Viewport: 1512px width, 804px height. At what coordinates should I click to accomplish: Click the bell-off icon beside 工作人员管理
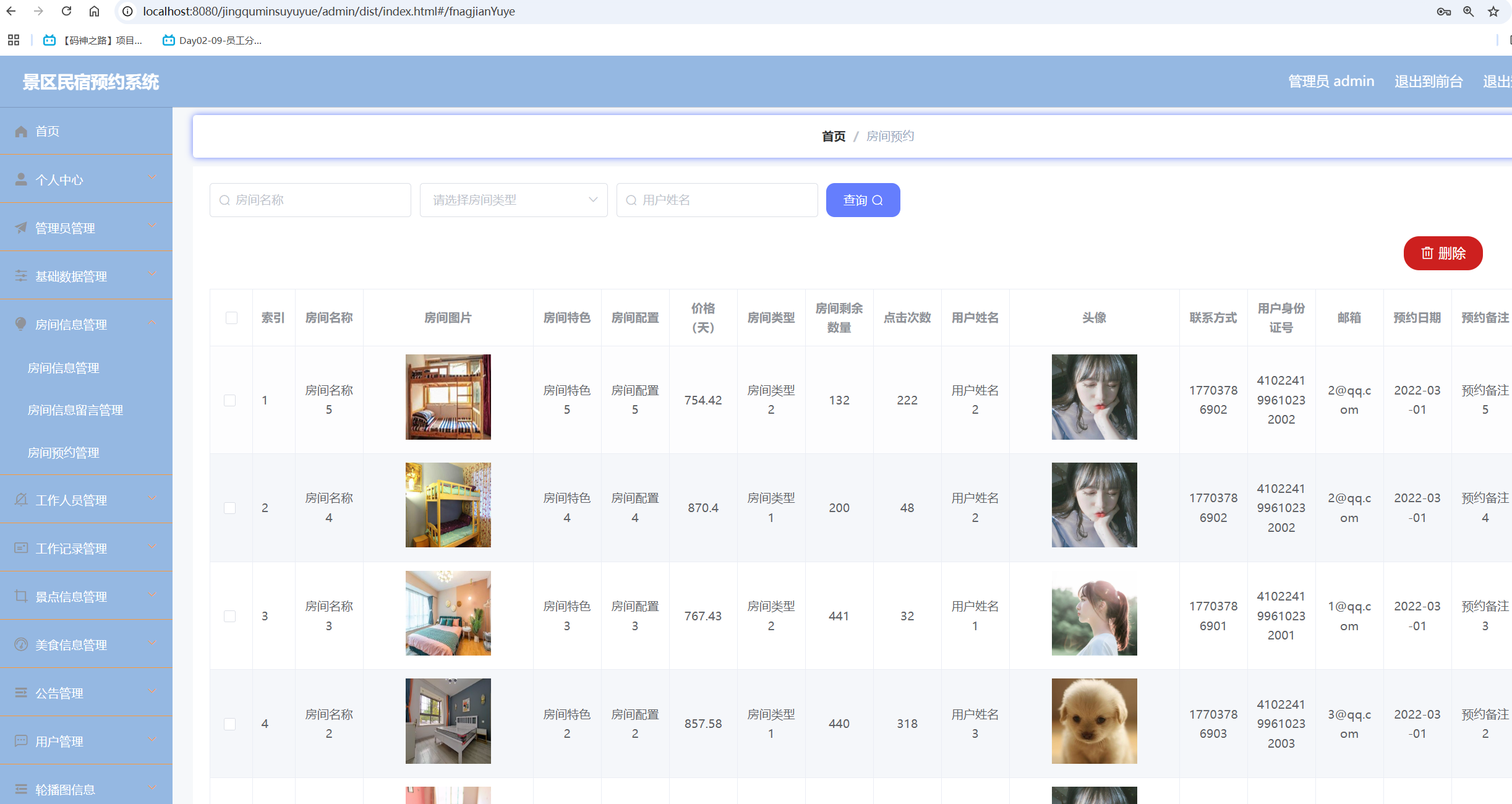(x=21, y=500)
